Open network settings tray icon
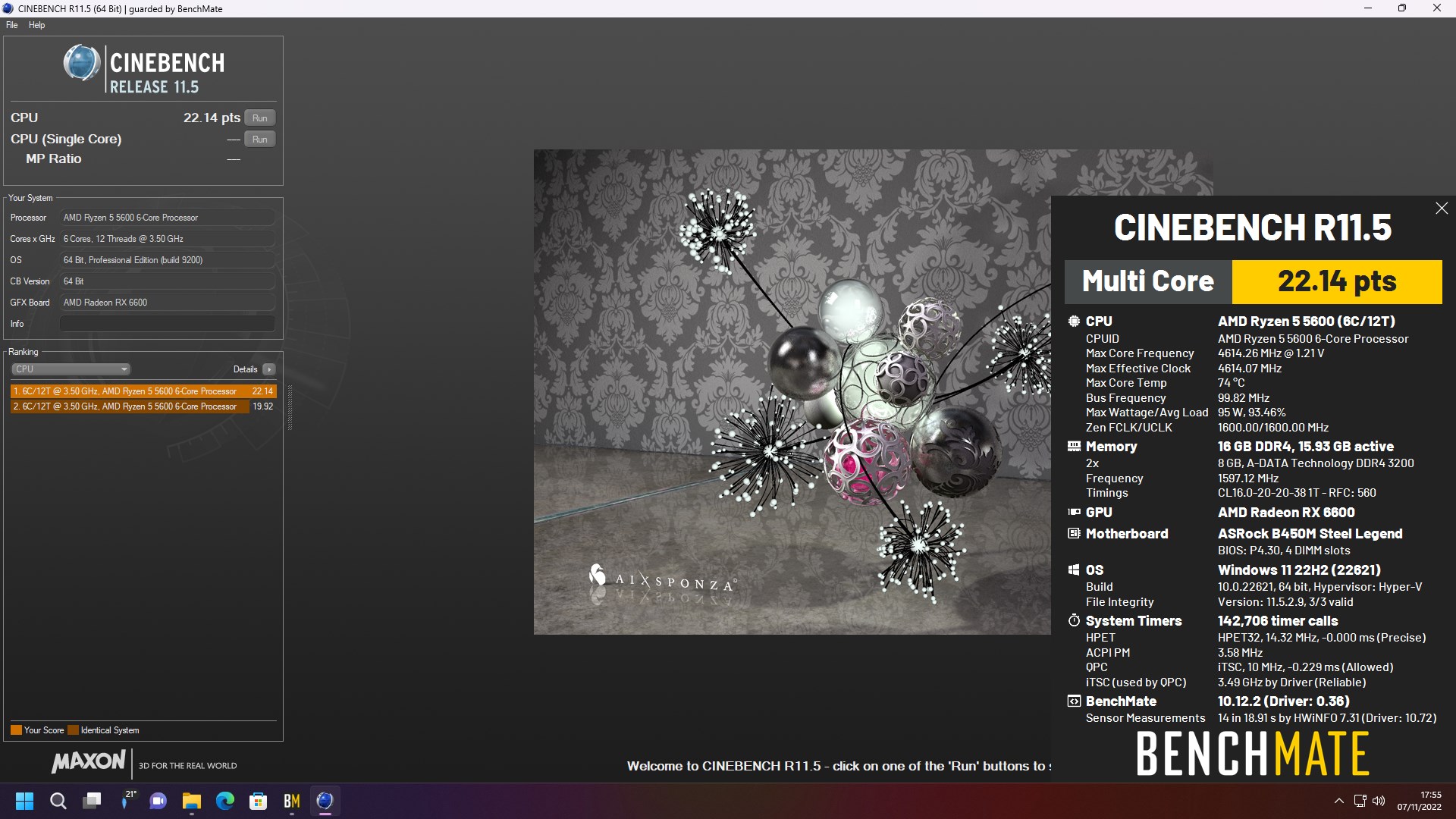Image resolution: width=1456 pixels, height=819 pixels. tap(1360, 801)
